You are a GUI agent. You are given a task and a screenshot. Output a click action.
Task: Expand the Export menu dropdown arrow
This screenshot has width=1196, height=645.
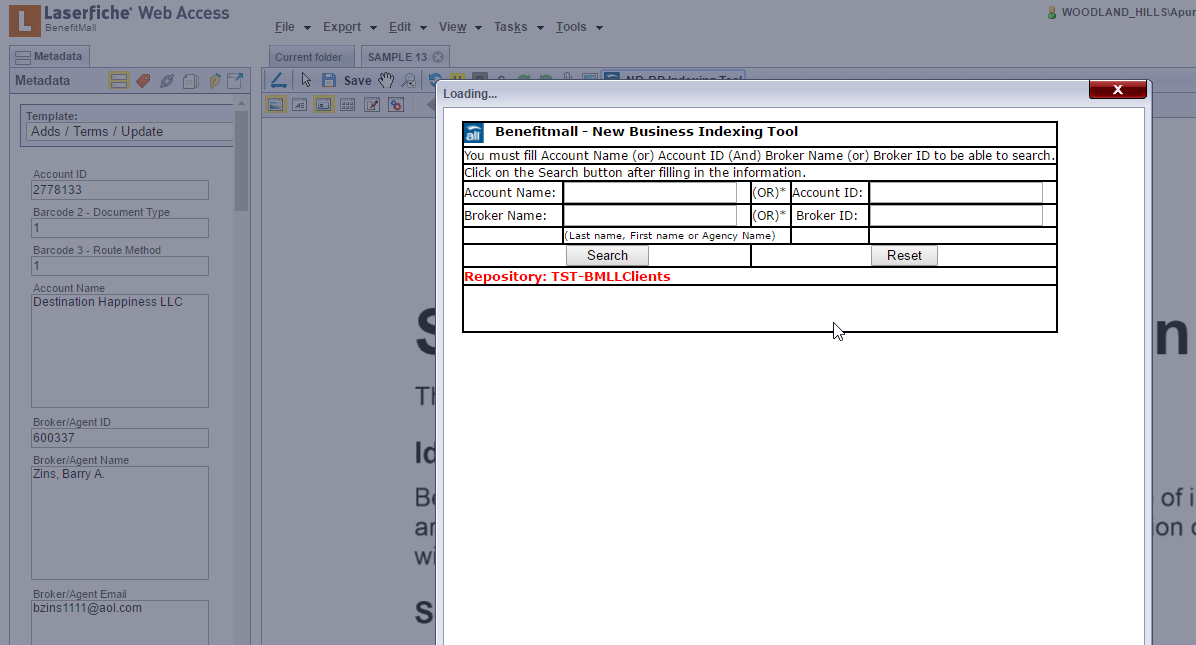coord(373,28)
